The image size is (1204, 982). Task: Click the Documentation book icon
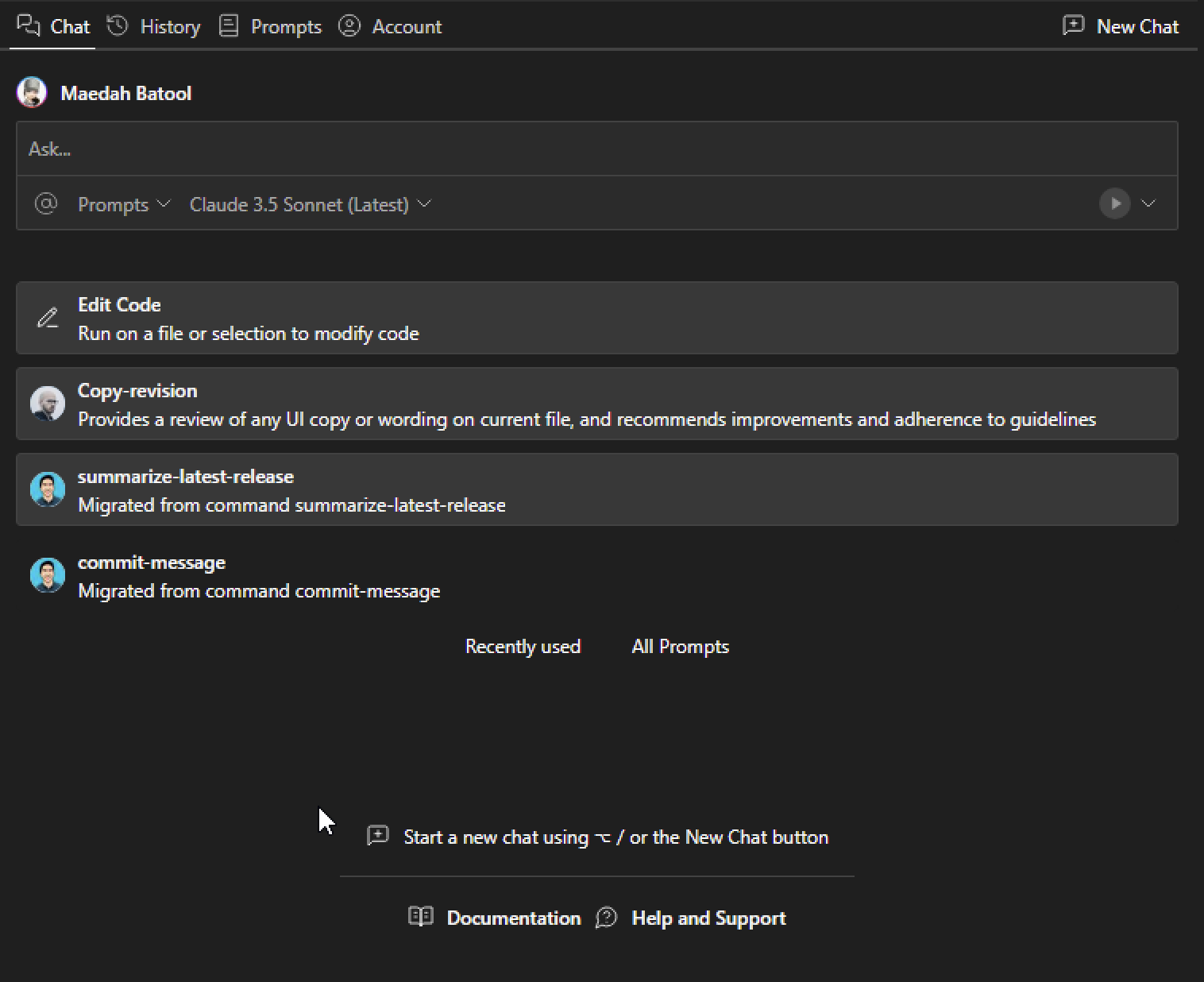point(421,917)
